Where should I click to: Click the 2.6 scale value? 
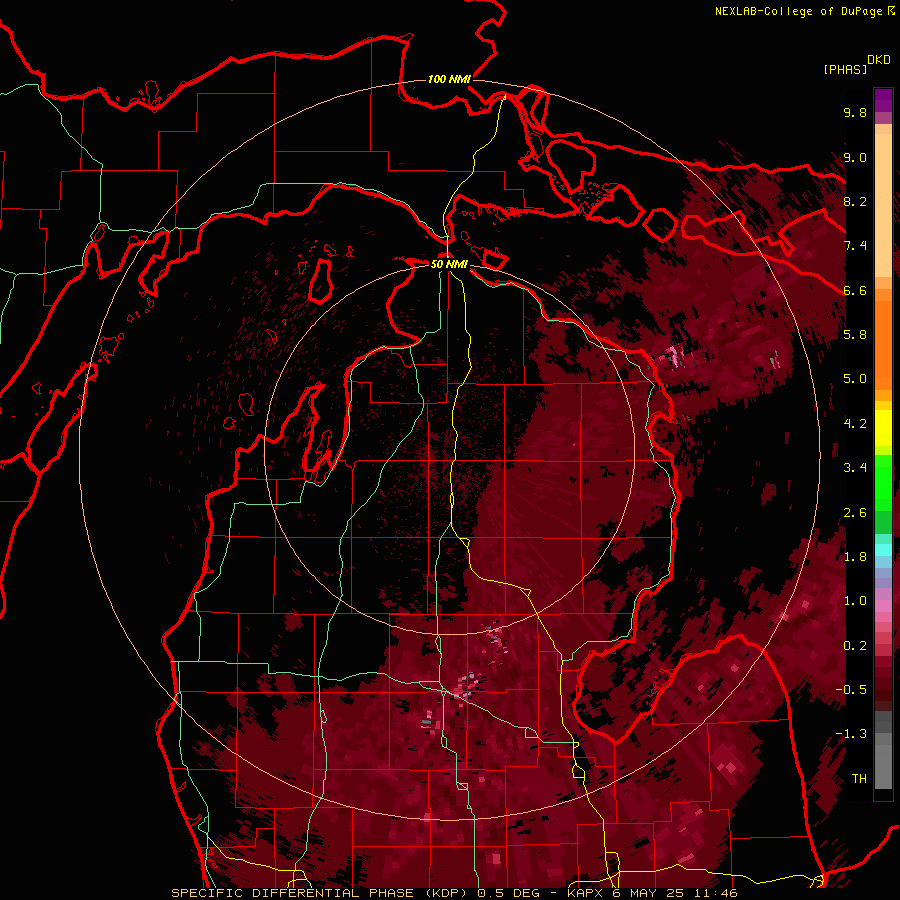coord(855,513)
